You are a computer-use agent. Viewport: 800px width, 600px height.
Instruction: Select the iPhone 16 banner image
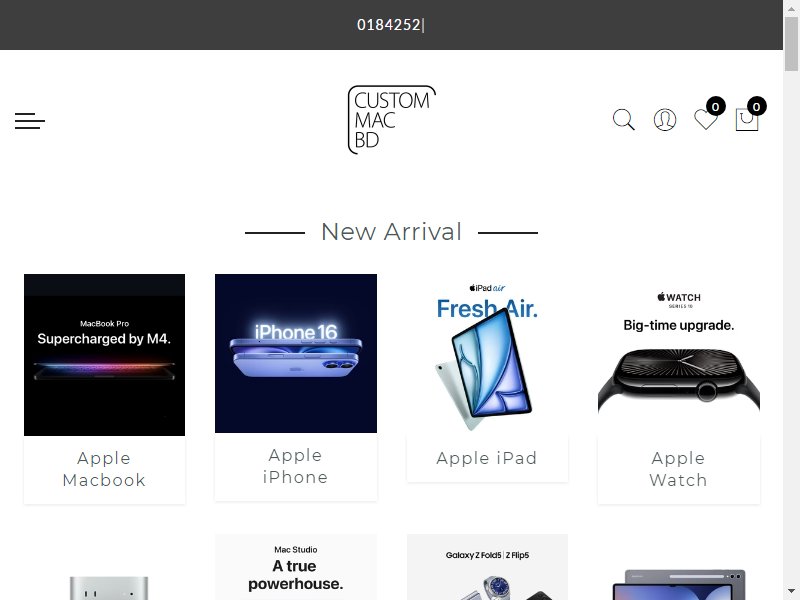pyautogui.click(x=296, y=353)
